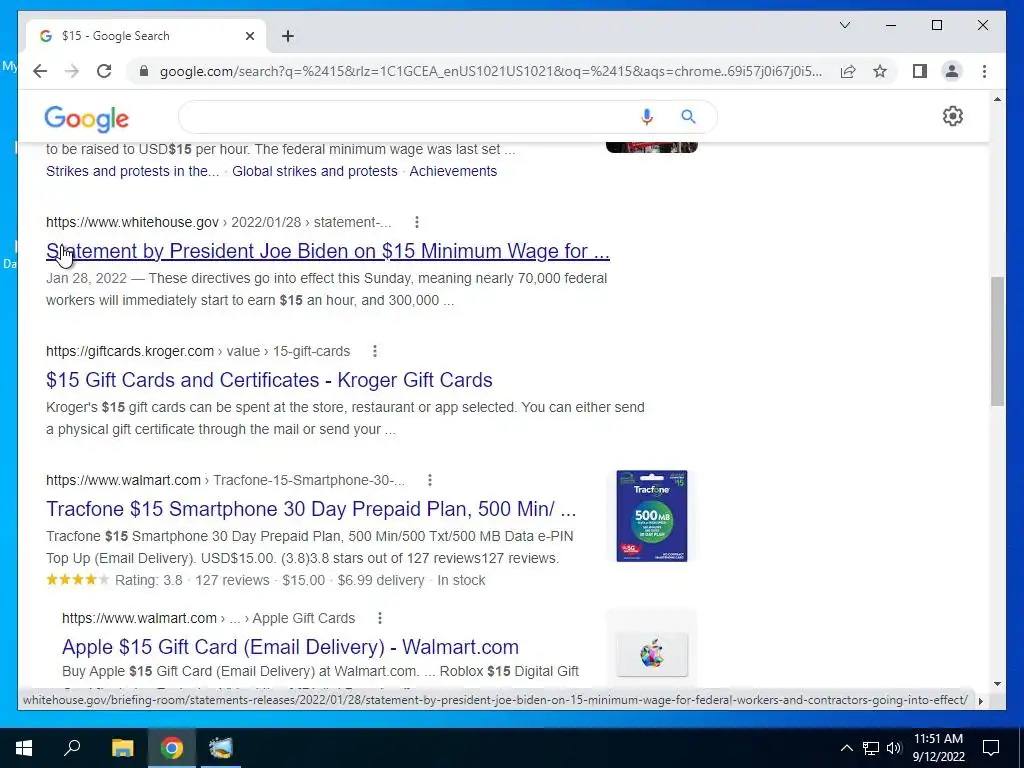Open more options for Walmart Tracfone result

click(x=430, y=480)
